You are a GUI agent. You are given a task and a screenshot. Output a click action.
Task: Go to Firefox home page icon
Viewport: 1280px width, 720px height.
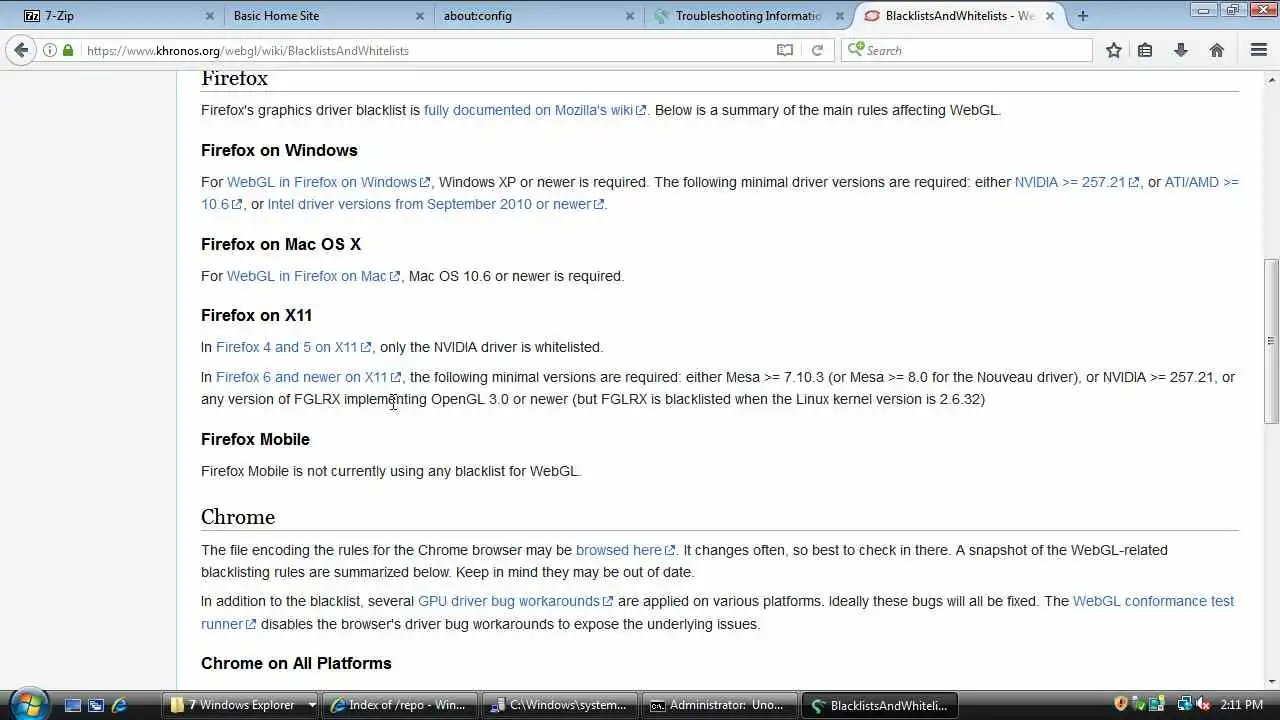pos(1217,50)
